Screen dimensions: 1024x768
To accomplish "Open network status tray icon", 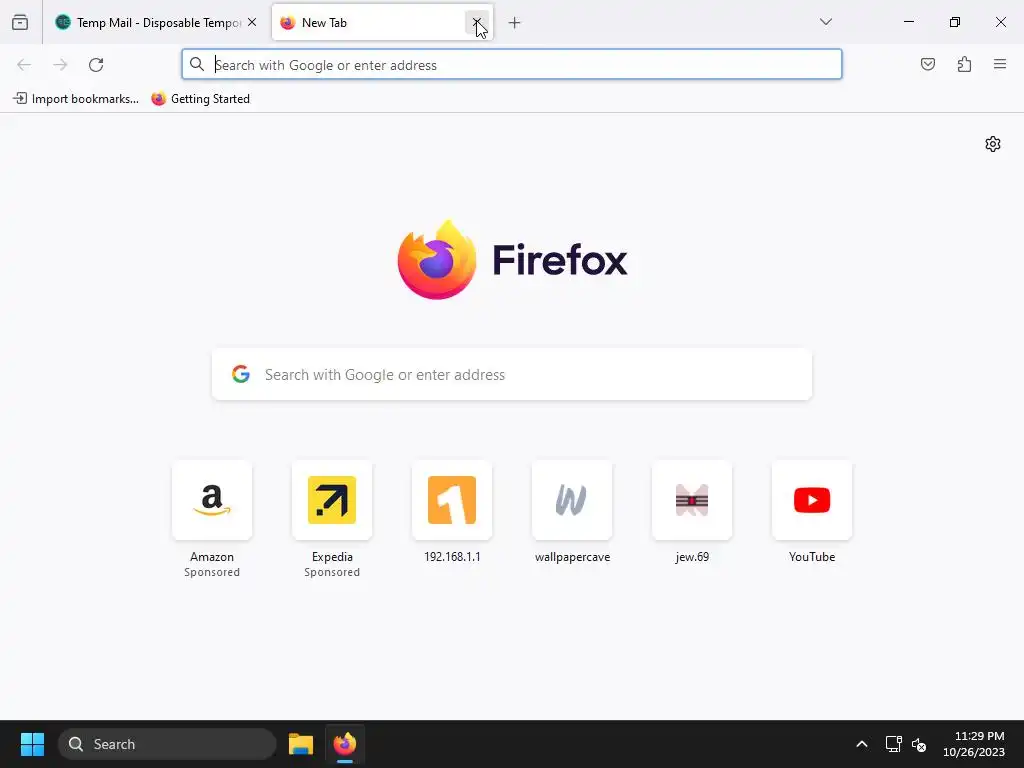I will pyautogui.click(x=893, y=744).
